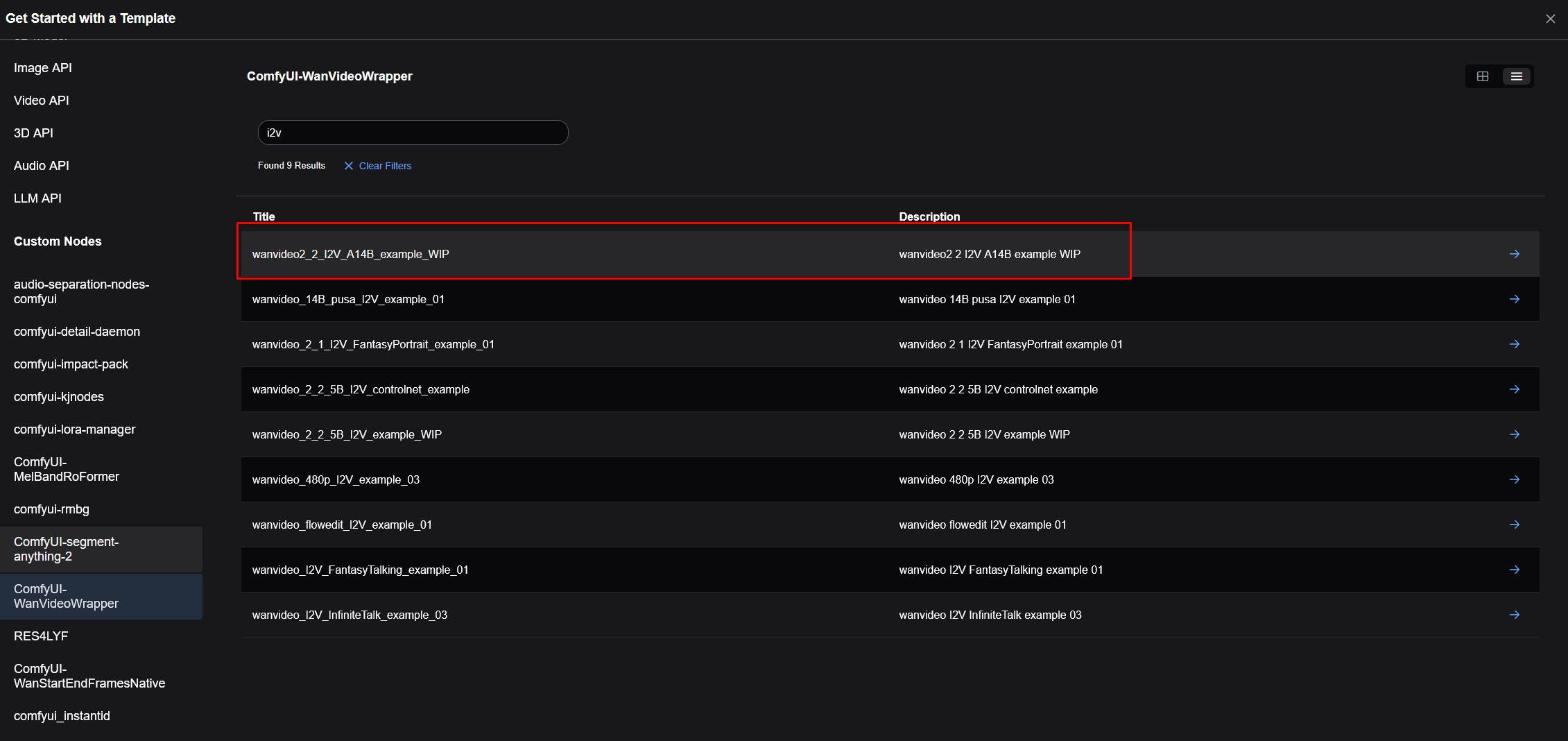Click description 'wanvideo I2V InfiniteTalk example 03'

pyautogui.click(x=990, y=615)
